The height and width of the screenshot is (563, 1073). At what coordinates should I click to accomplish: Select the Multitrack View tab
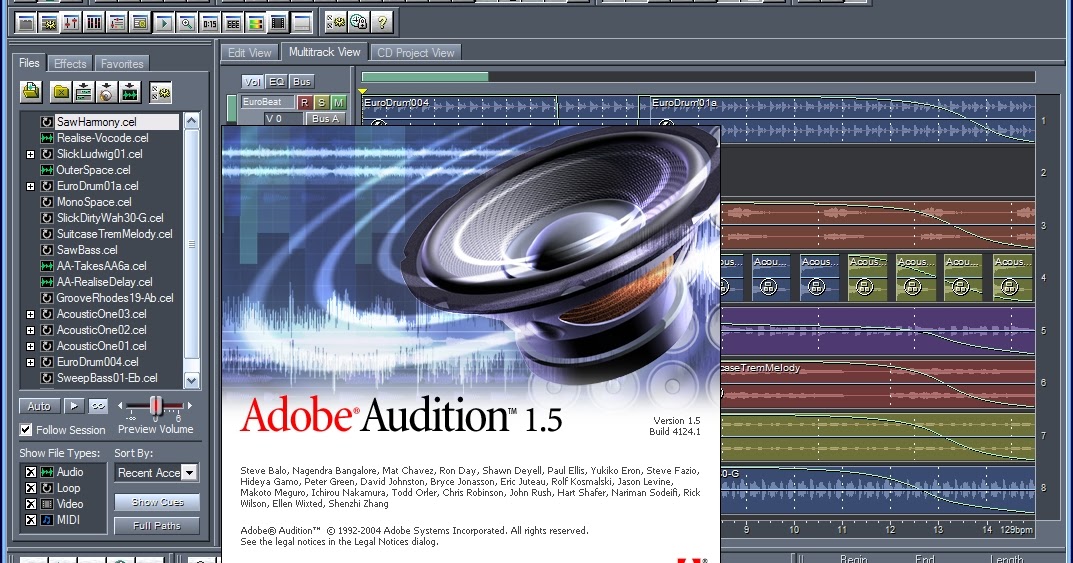pyautogui.click(x=324, y=52)
